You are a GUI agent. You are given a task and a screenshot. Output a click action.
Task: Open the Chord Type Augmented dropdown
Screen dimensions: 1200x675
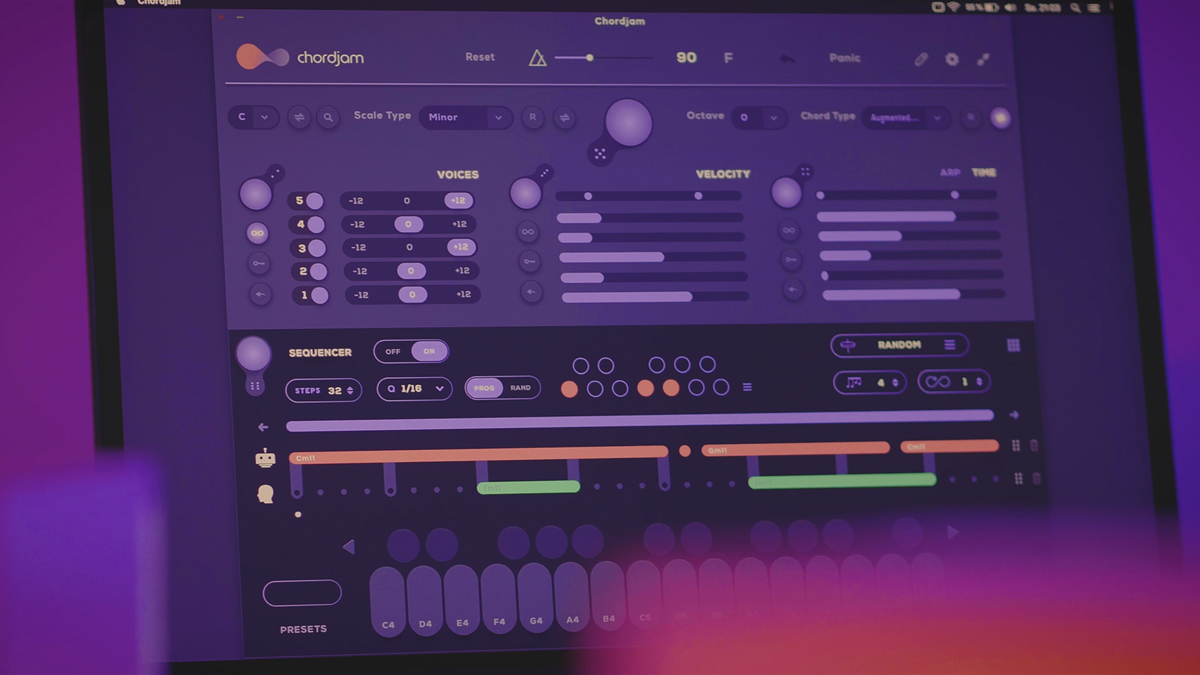(x=906, y=118)
